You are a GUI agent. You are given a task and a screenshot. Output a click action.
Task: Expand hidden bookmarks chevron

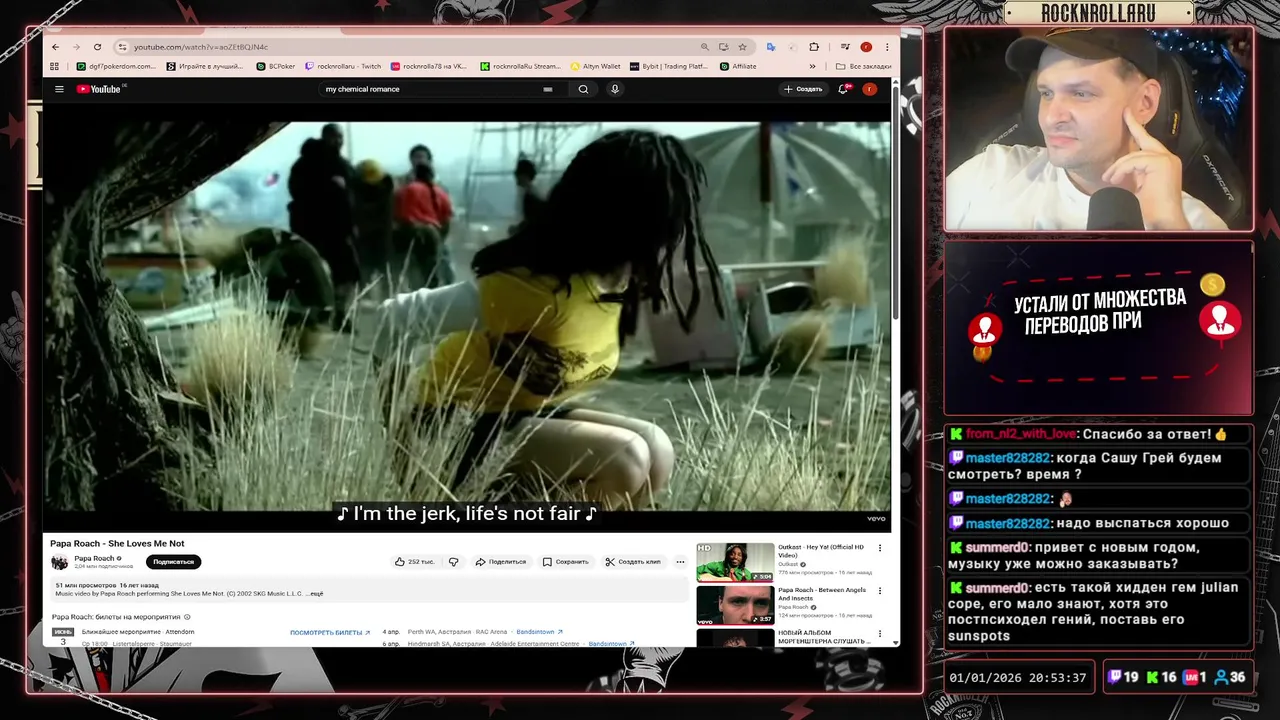pyautogui.click(x=812, y=66)
